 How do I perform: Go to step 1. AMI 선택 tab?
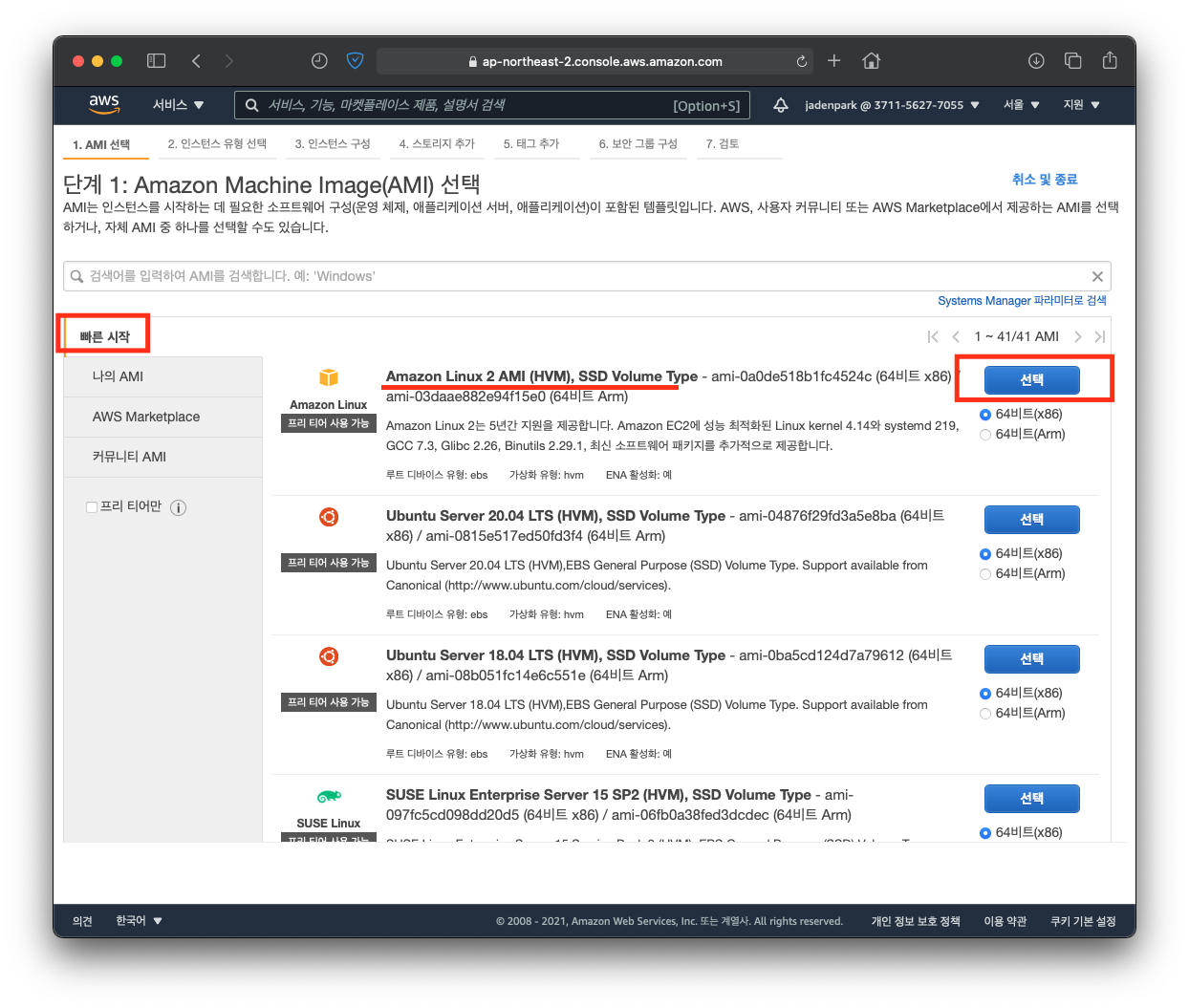point(101,144)
